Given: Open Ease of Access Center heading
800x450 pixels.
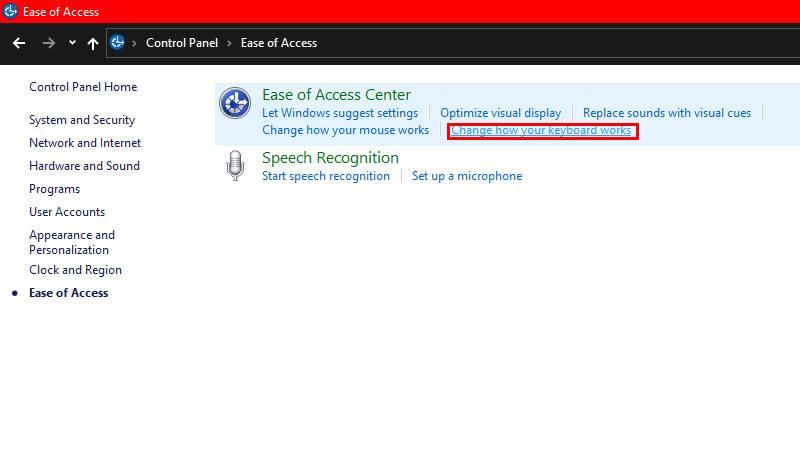Looking at the screenshot, I should 336,95.
